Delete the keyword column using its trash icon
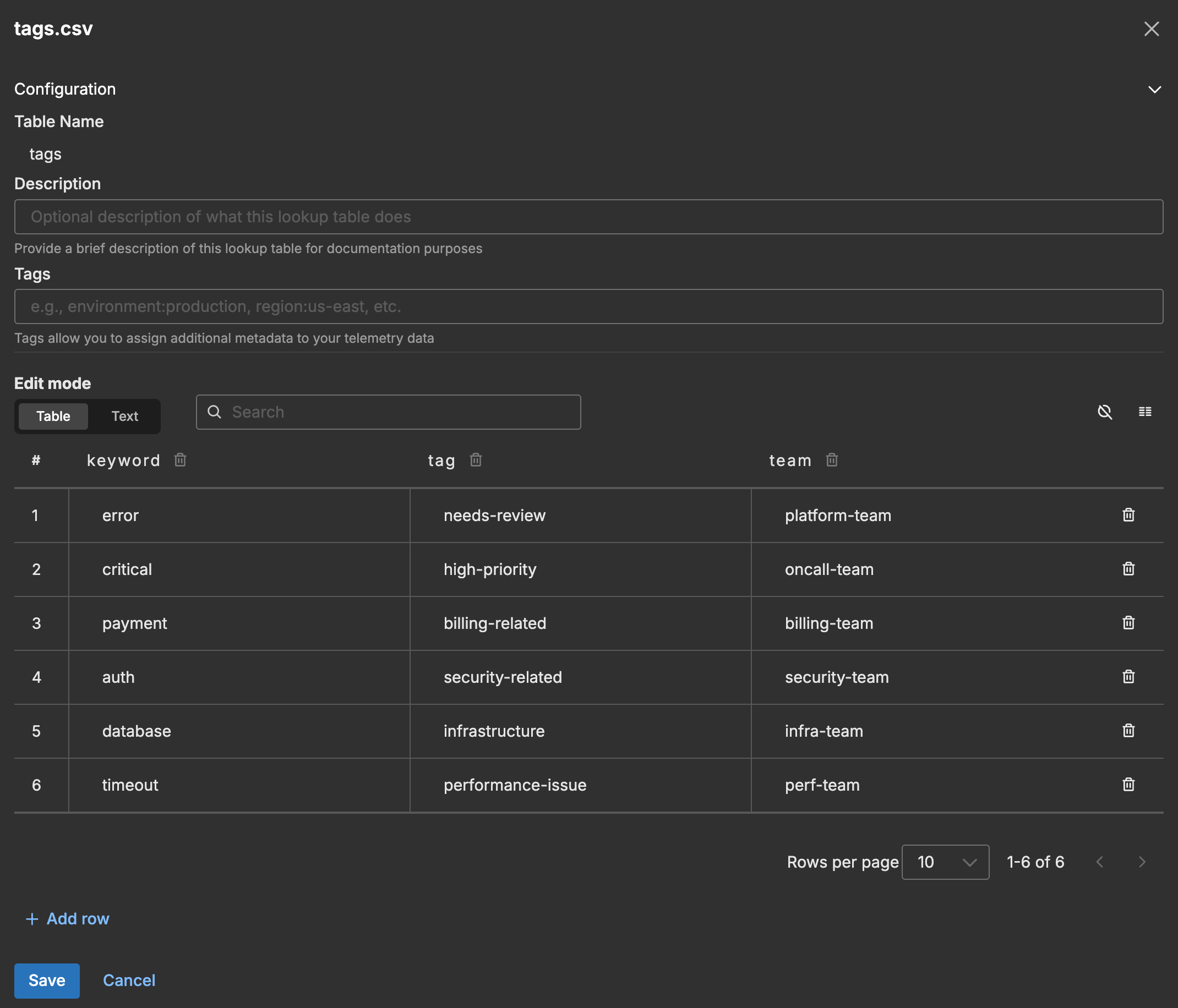Screen dimensions: 1178x1008 pos(180,460)
